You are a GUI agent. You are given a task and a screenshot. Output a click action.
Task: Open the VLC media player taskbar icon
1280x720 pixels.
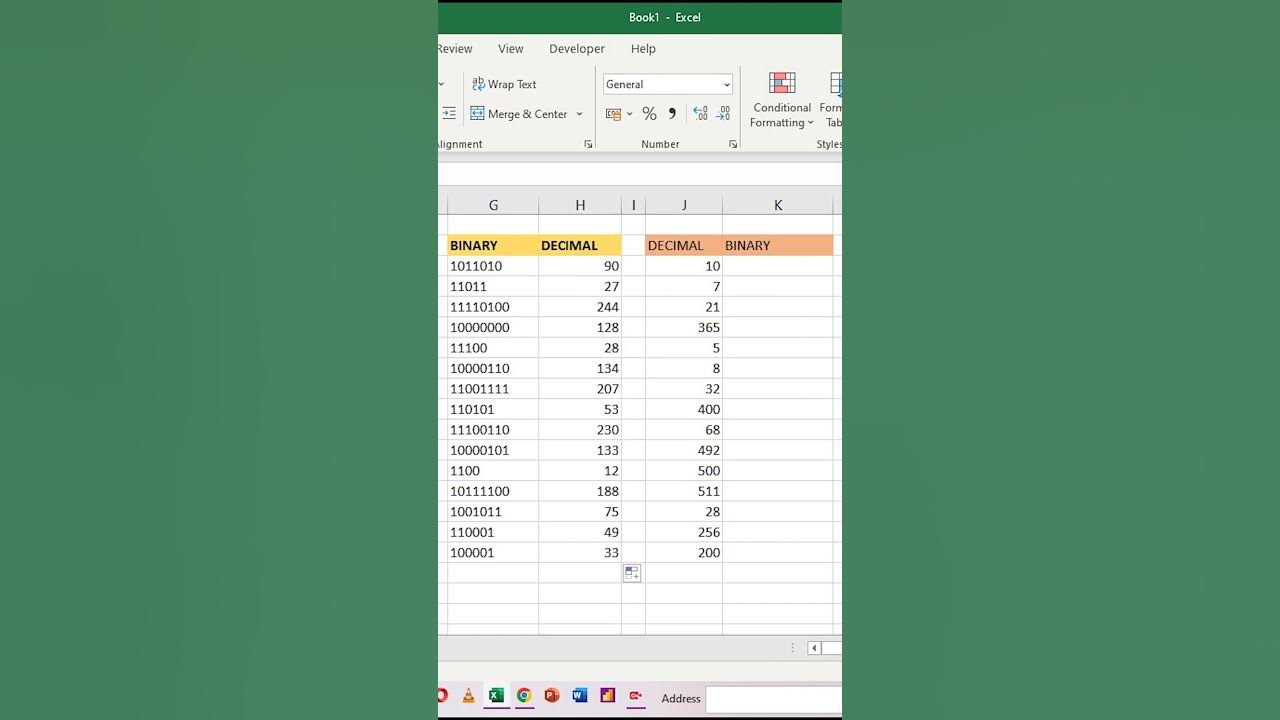[468, 696]
